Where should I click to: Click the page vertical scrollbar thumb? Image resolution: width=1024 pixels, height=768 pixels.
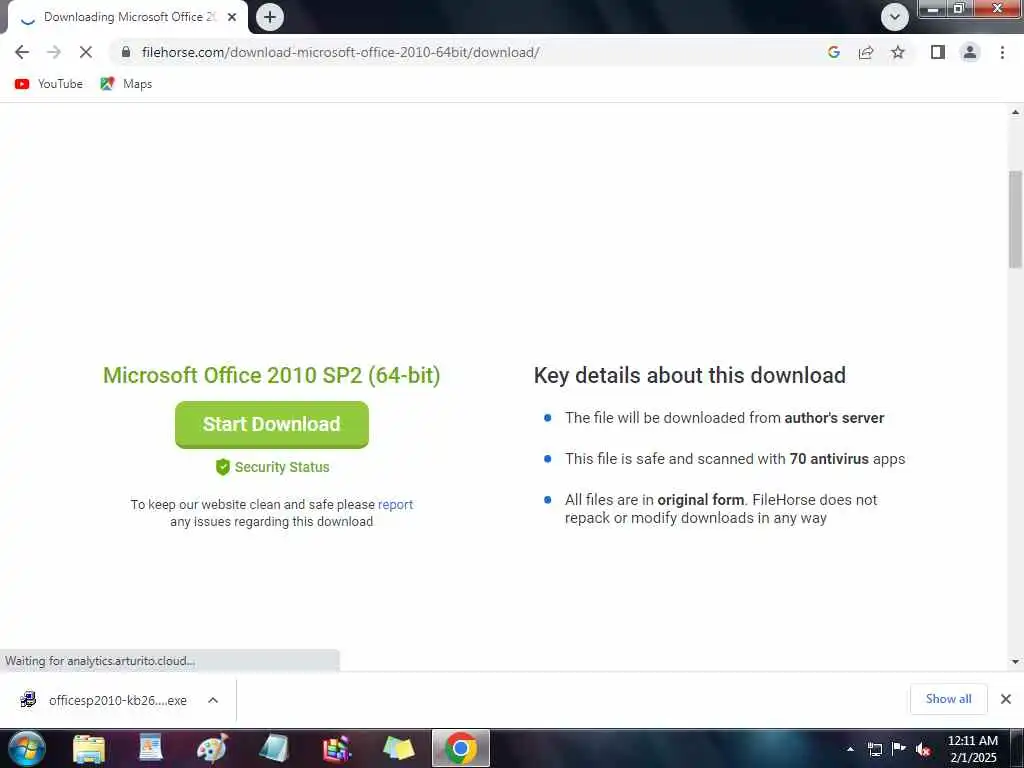pyautogui.click(x=1015, y=219)
